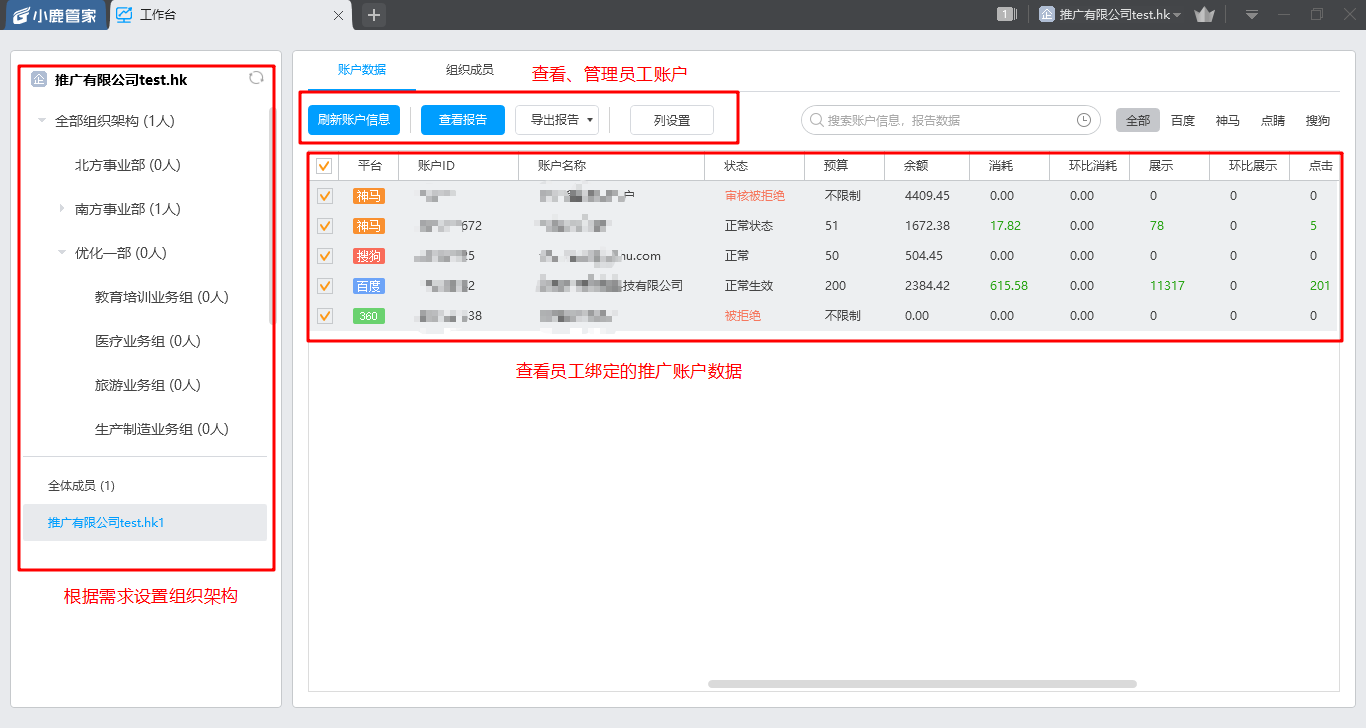
Task: Uncheck the row with balance 4409.45
Action: tap(325, 196)
